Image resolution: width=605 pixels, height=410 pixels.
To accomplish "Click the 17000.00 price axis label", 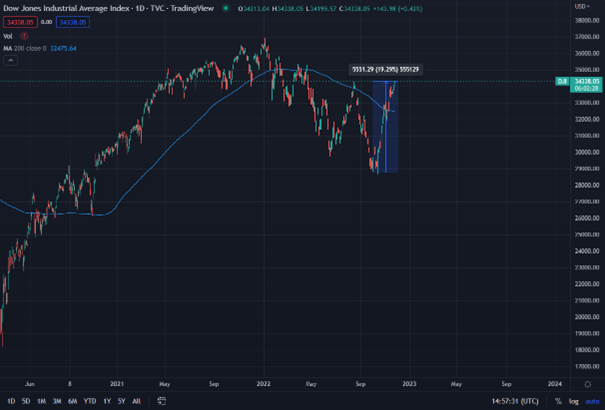I will [x=587, y=366].
